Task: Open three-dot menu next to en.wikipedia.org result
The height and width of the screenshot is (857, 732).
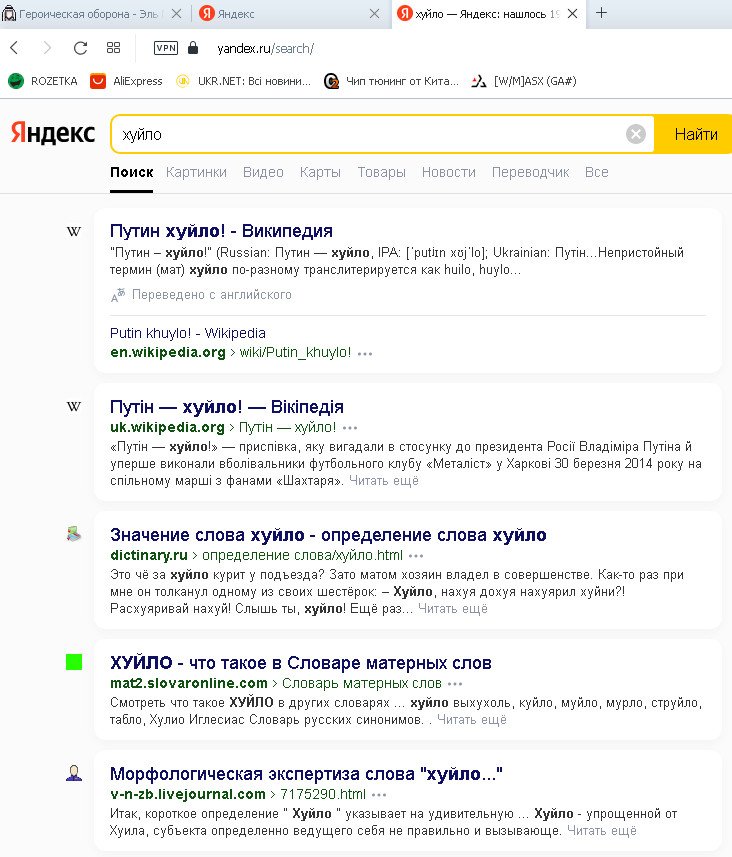Action: tap(365, 353)
